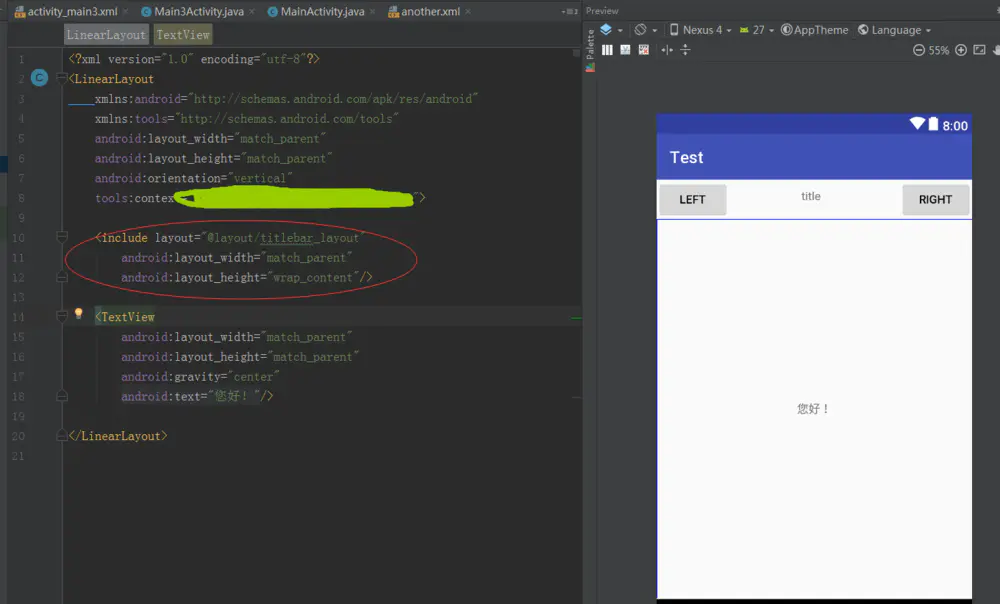Screen dimensions: 1000x604
Task: Click the baseline alignment icon in Preview toolbar
Action: pyautogui.click(x=626, y=50)
